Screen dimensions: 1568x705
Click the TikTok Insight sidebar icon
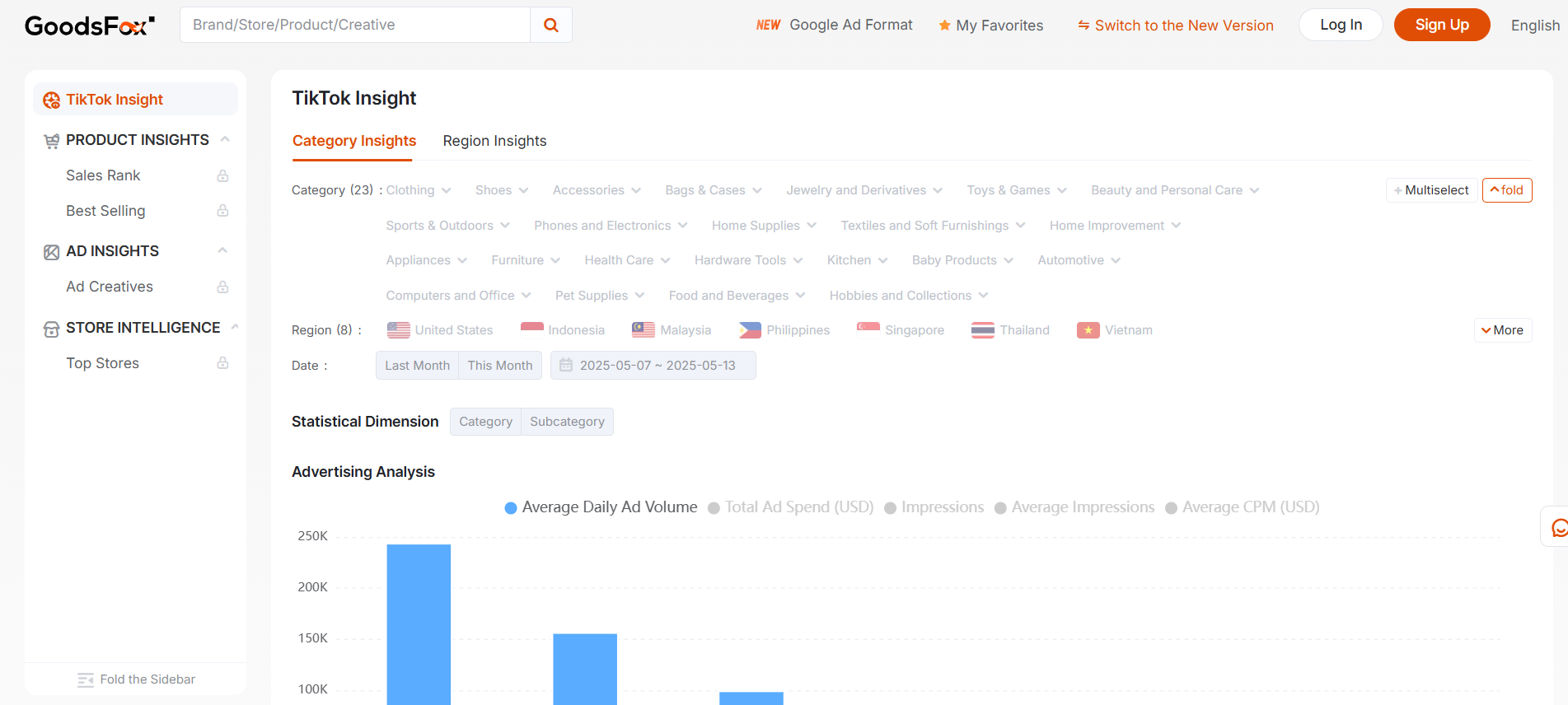click(51, 100)
